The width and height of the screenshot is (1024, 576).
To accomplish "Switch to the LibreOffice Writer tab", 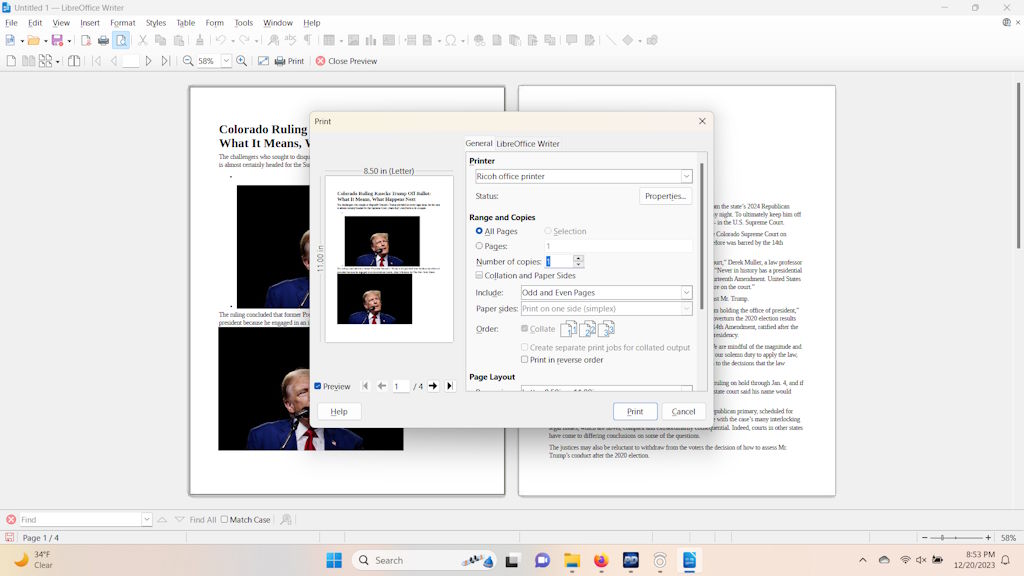I will 528,144.
